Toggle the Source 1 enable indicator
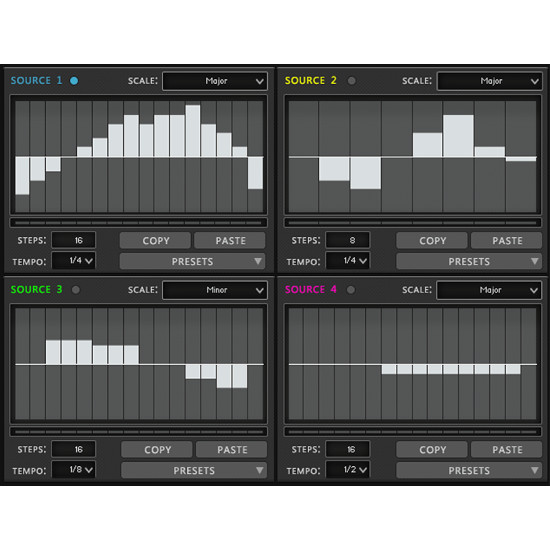Screen dimensions: 550x550 click(x=74, y=81)
